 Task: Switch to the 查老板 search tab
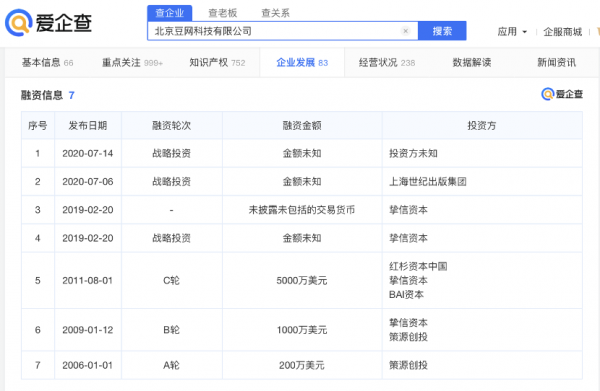point(223,13)
